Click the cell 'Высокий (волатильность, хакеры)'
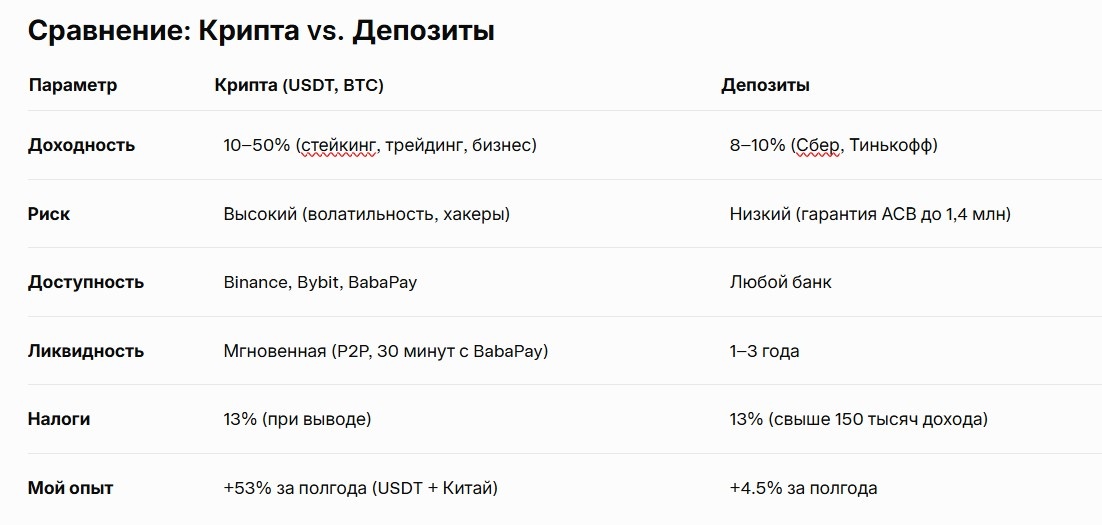This screenshot has width=1102, height=525. pyautogui.click(x=367, y=214)
